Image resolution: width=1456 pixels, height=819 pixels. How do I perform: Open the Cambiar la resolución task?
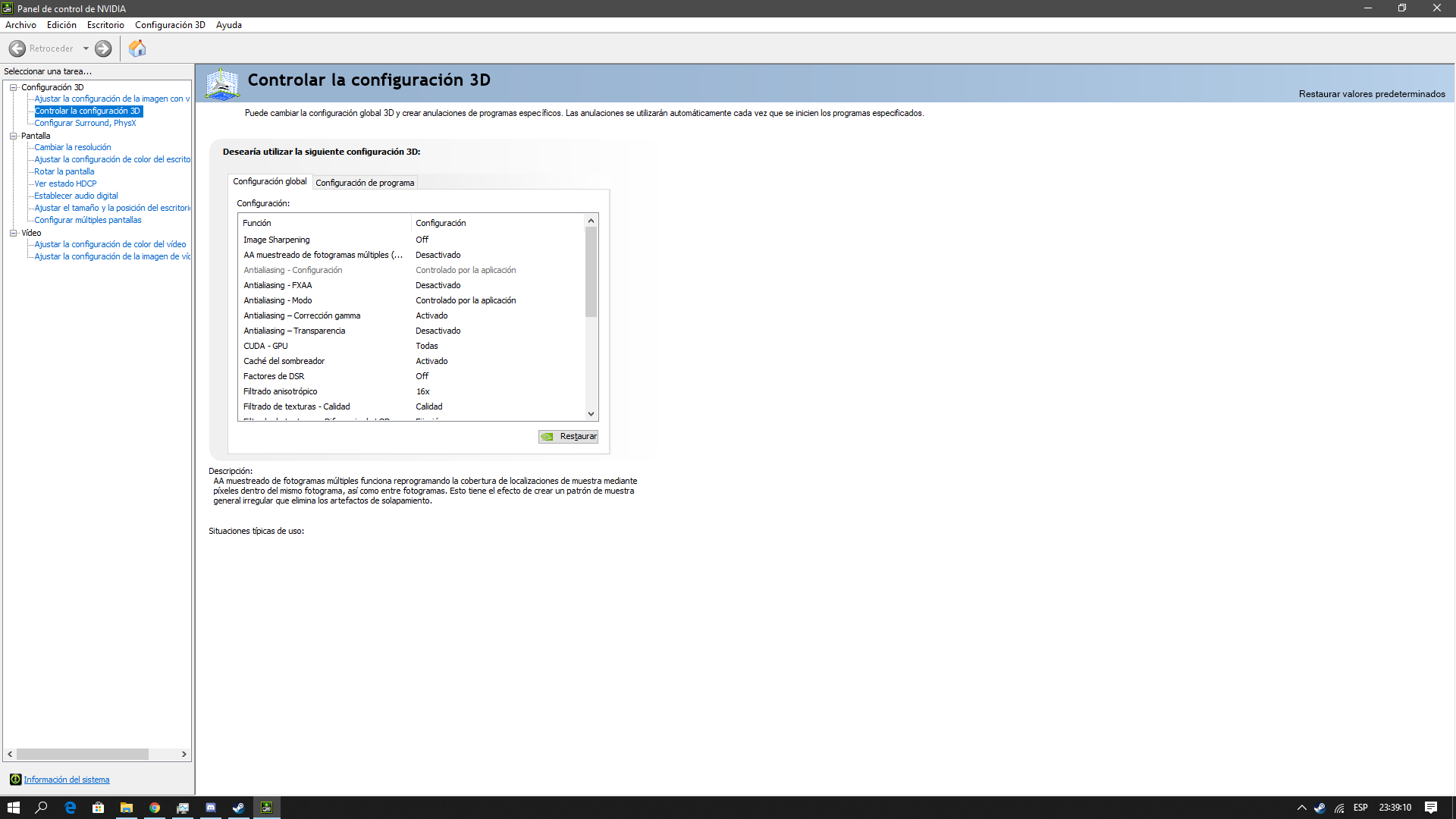tap(73, 147)
